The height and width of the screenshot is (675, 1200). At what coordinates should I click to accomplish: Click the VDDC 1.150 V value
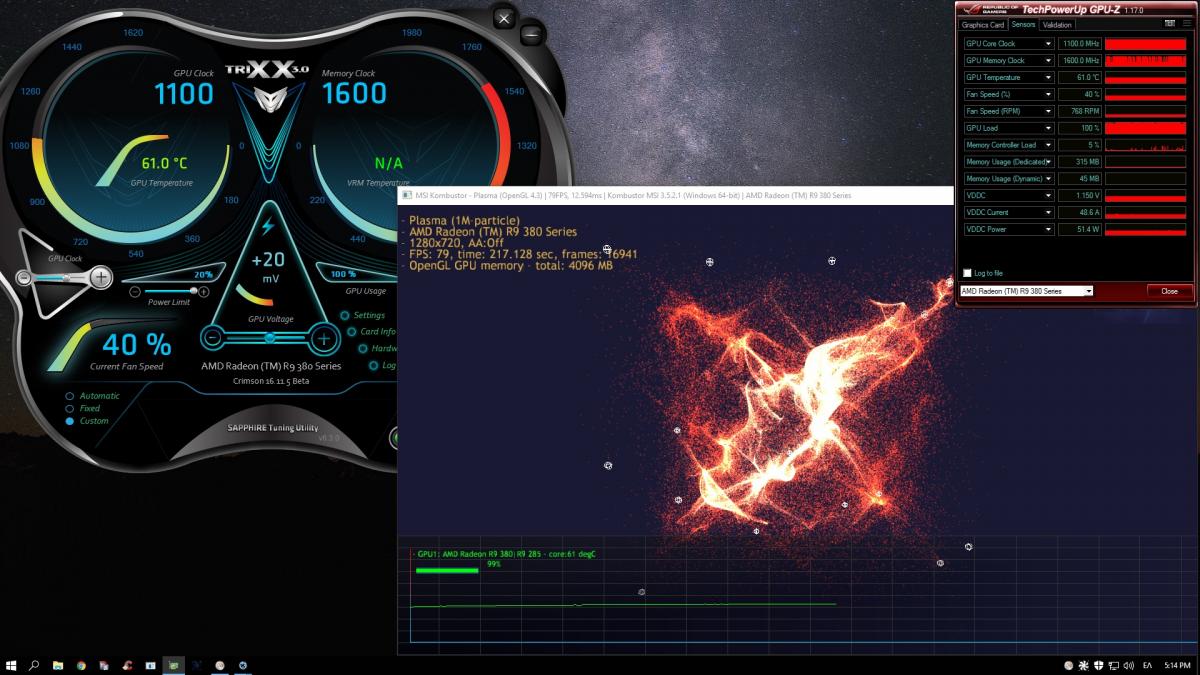pyautogui.click(x=1080, y=195)
